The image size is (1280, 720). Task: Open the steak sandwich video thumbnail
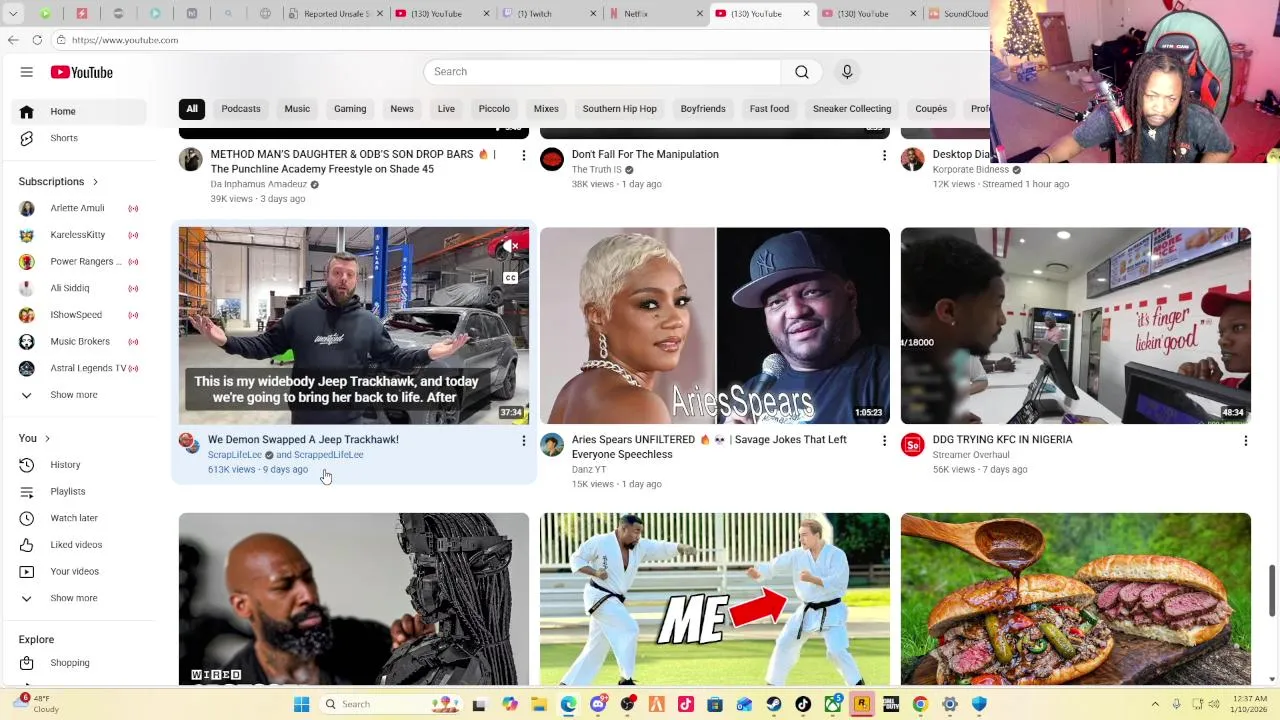[1076, 599]
